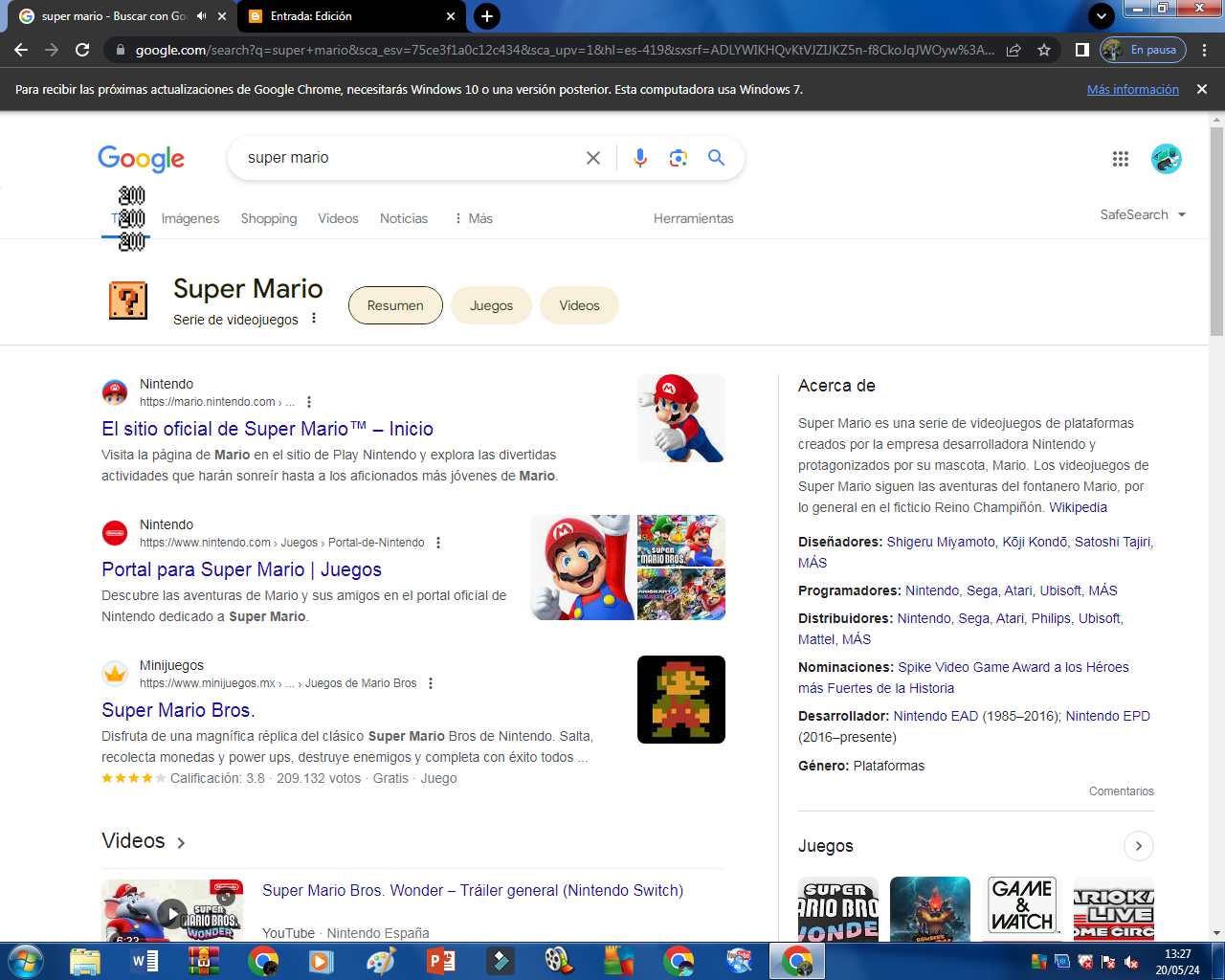Open Nintendo EAD developer link
The width and height of the screenshot is (1225, 980).
tap(936, 716)
